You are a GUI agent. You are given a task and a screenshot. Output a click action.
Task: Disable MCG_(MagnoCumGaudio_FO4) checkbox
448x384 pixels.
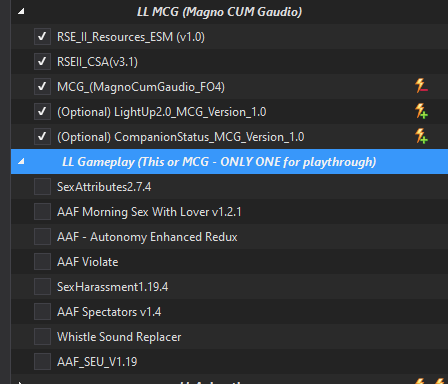coord(42,87)
